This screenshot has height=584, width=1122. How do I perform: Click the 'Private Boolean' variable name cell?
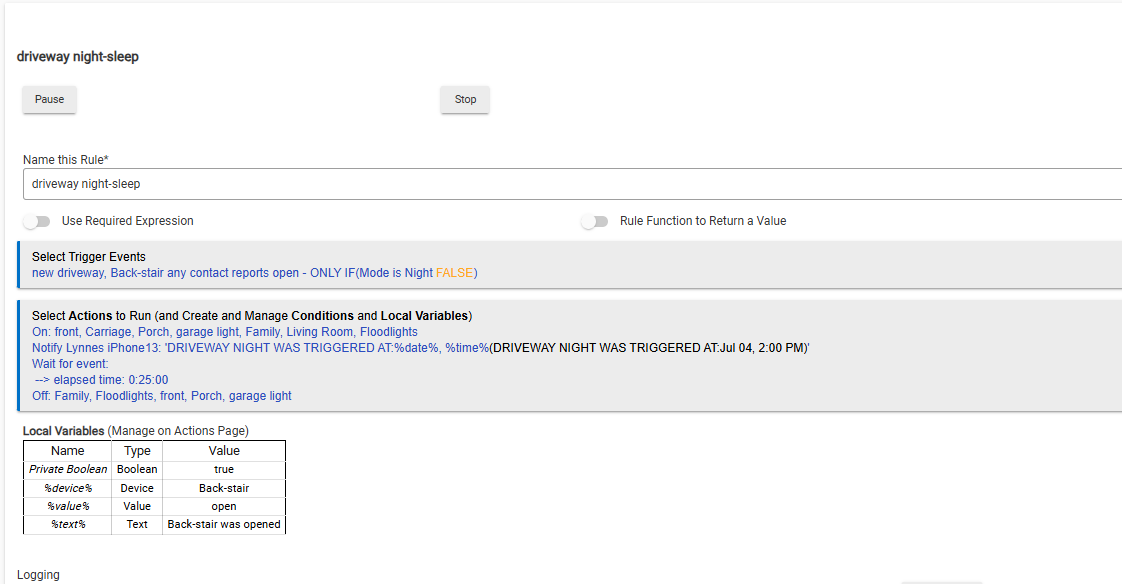coord(68,469)
